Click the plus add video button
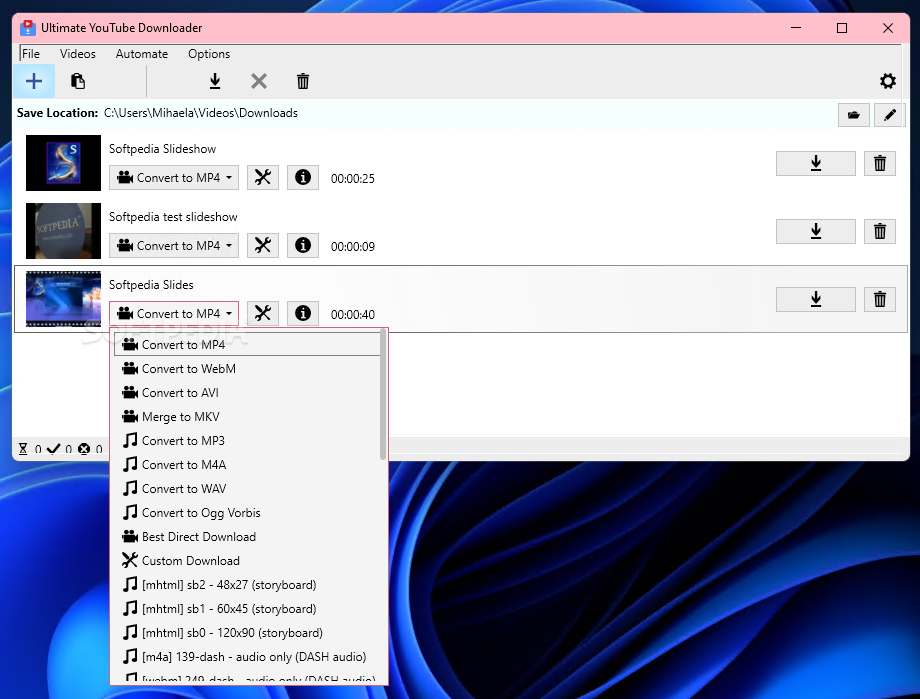This screenshot has width=920, height=699. point(34,81)
